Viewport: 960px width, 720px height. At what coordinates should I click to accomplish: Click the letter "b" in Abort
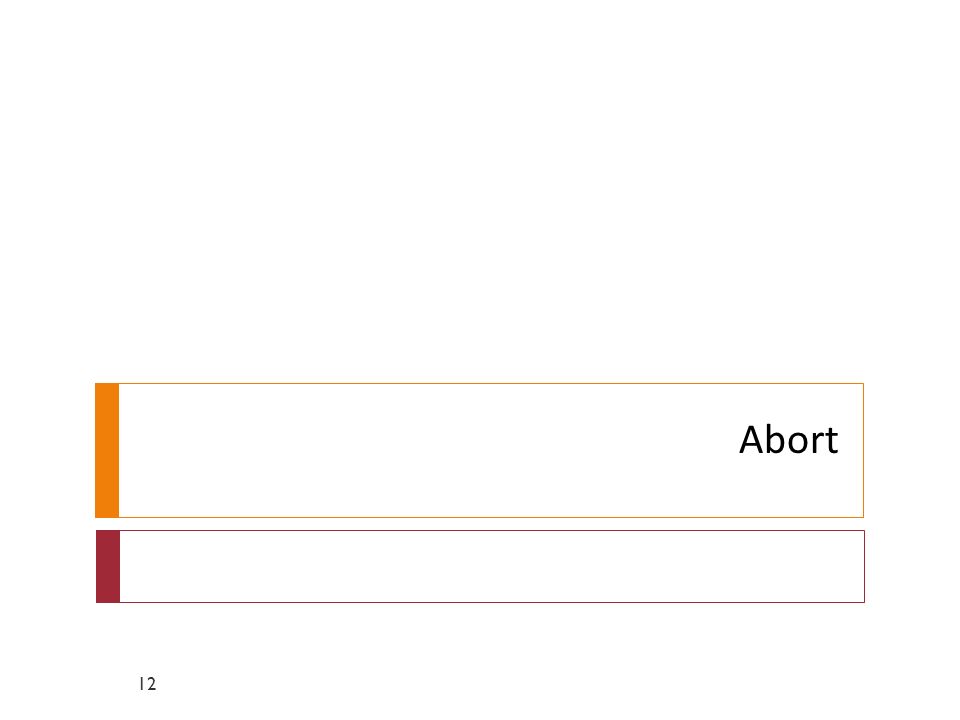pyautogui.click(x=779, y=439)
